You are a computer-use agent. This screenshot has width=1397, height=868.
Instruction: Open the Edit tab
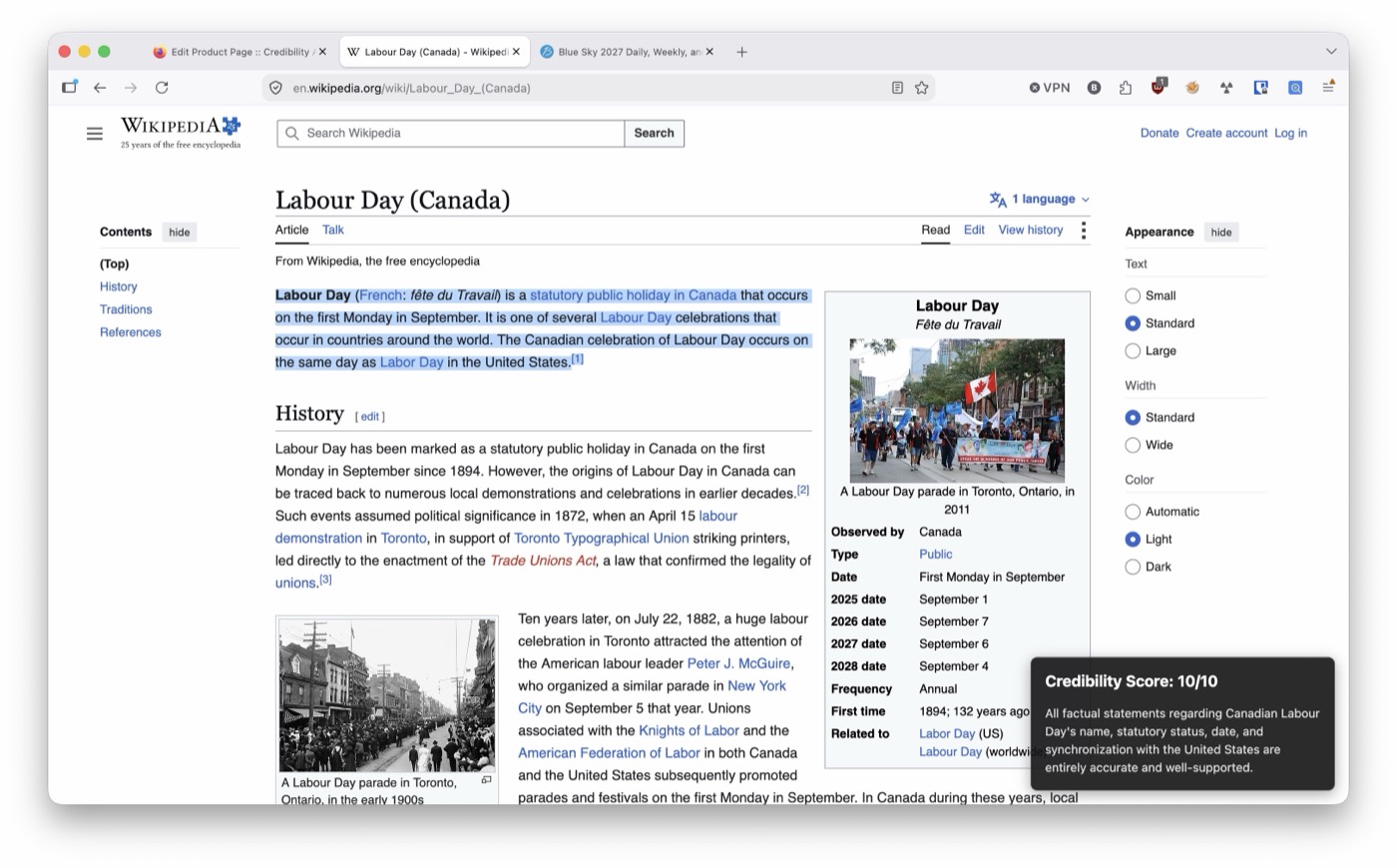(x=974, y=229)
